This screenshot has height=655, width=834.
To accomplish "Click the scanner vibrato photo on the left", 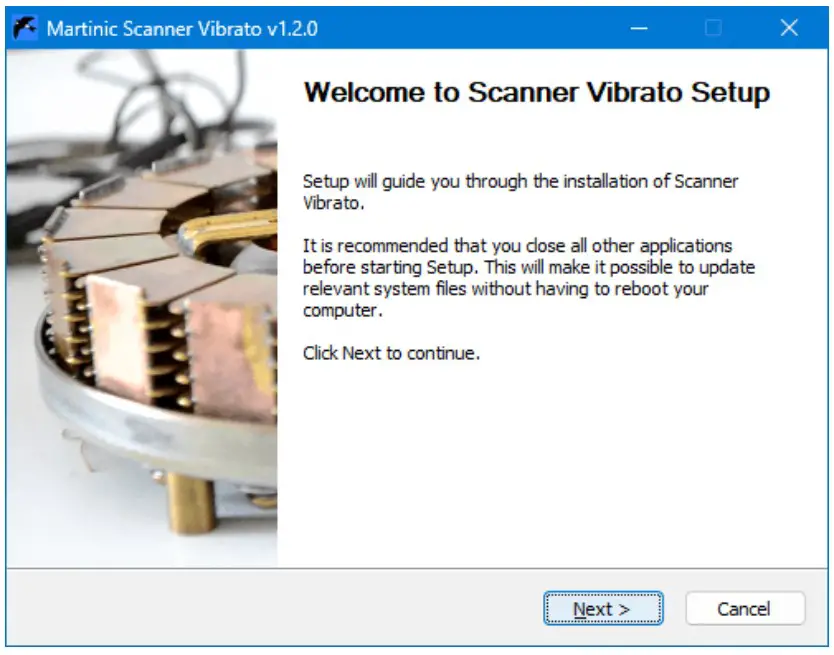I will point(141,310).
